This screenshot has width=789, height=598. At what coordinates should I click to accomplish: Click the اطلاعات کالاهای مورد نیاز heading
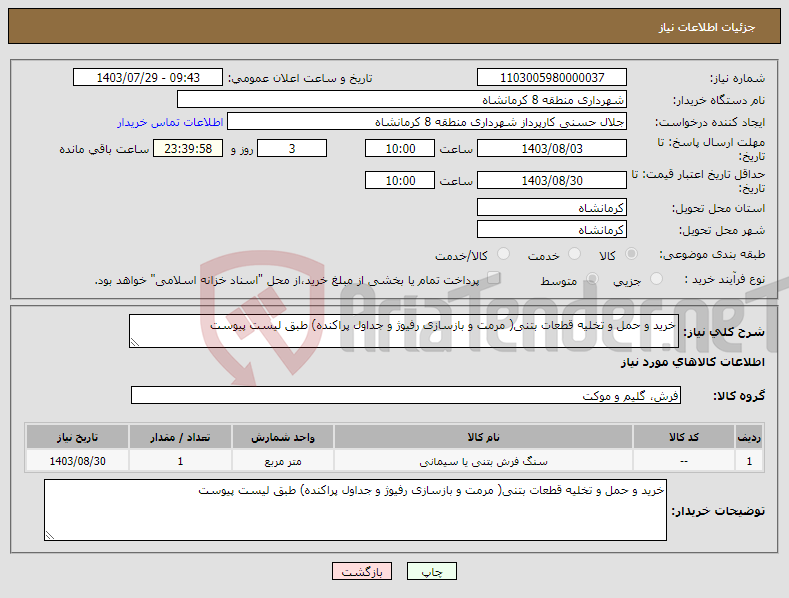(692, 362)
